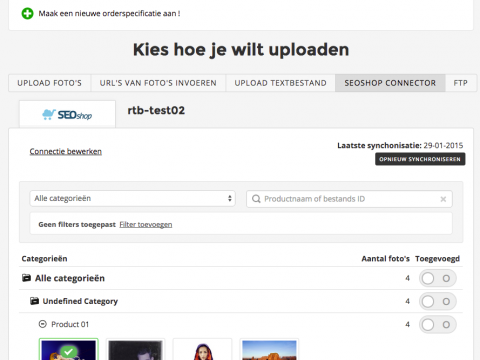The image size is (480, 360).
Task: Open the FTP tab
Action: (x=461, y=83)
